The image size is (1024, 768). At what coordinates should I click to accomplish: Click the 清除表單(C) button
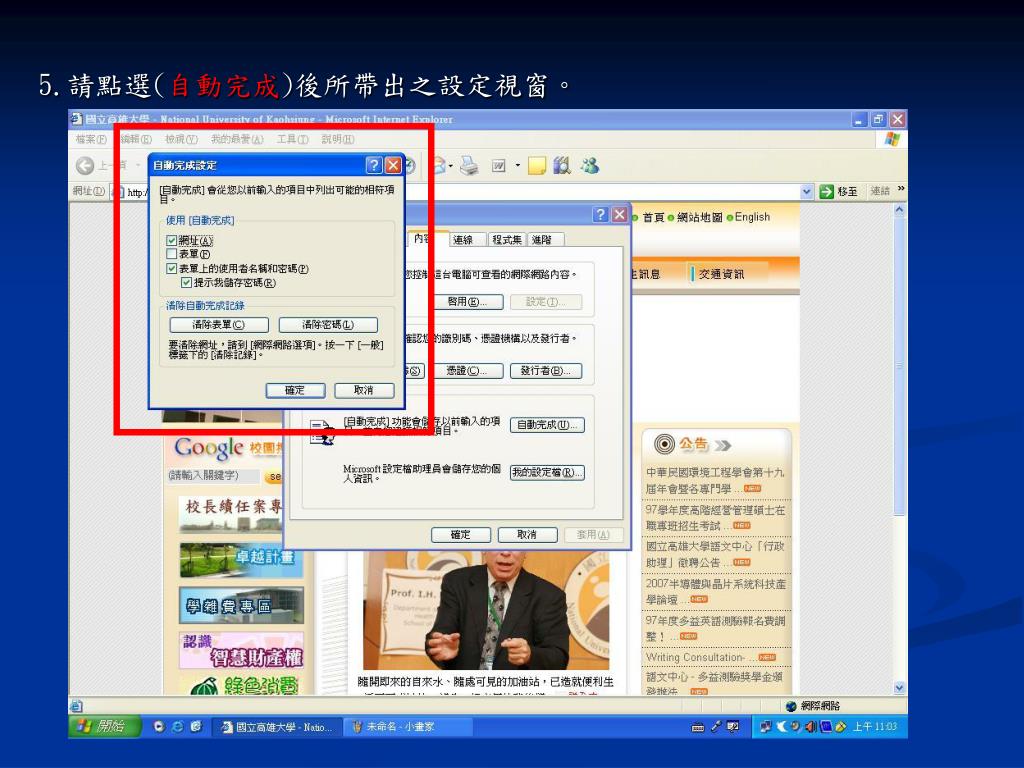pyautogui.click(x=219, y=325)
